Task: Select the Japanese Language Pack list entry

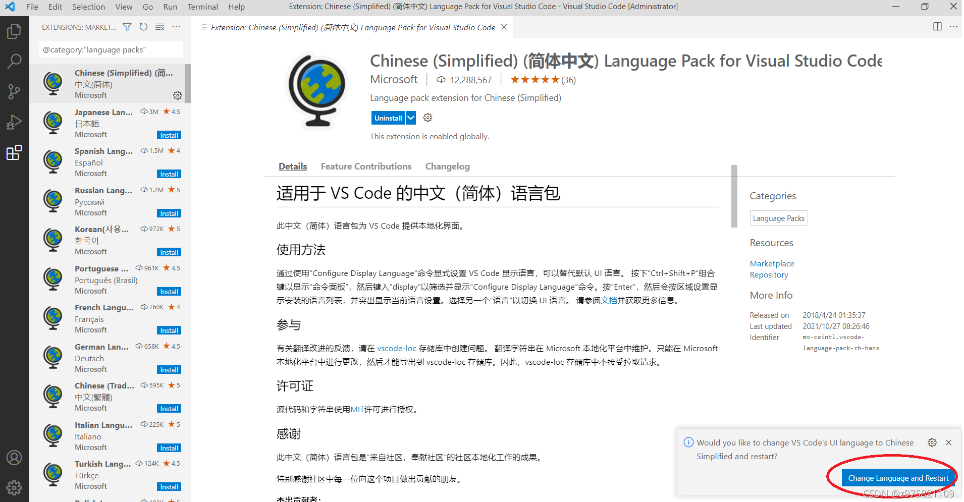Action: click(x=108, y=122)
